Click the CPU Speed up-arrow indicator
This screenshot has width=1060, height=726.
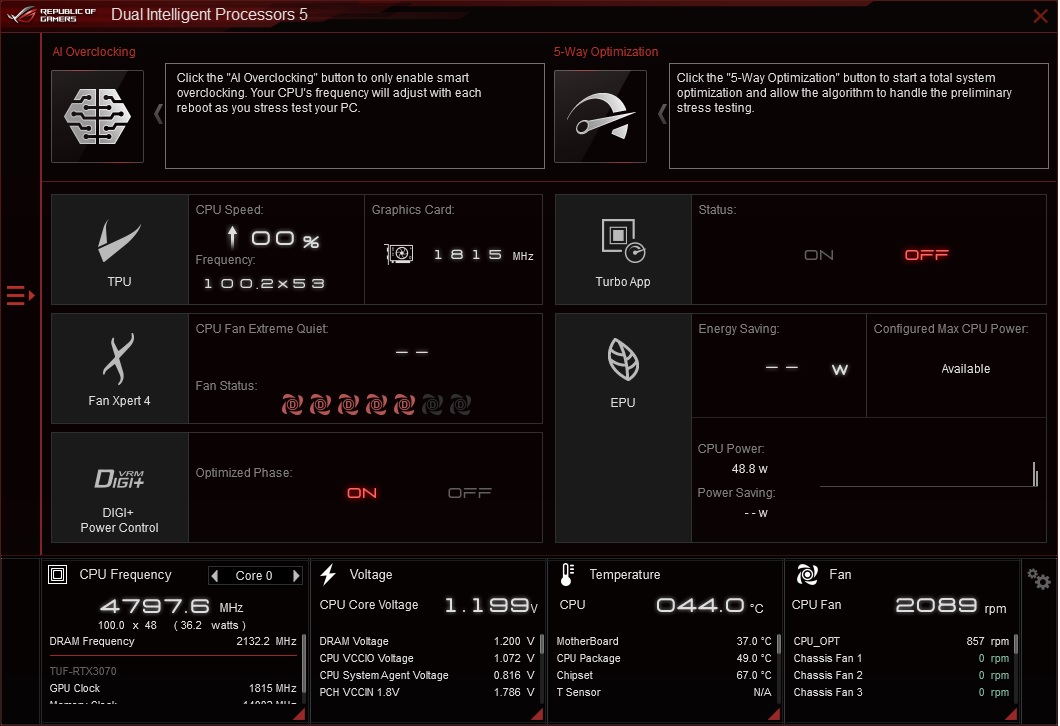233,237
